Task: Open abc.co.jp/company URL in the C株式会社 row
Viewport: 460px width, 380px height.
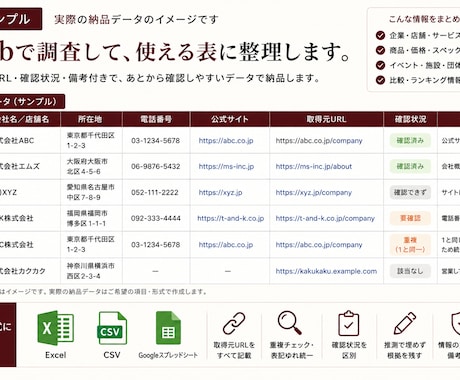Action: click(x=319, y=245)
